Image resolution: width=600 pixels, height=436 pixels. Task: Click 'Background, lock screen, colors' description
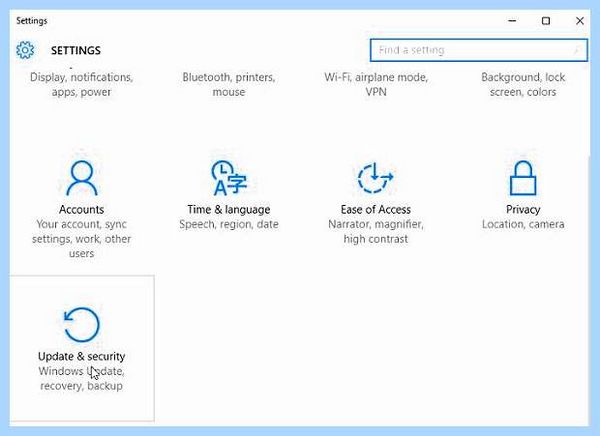click(523, 85)
